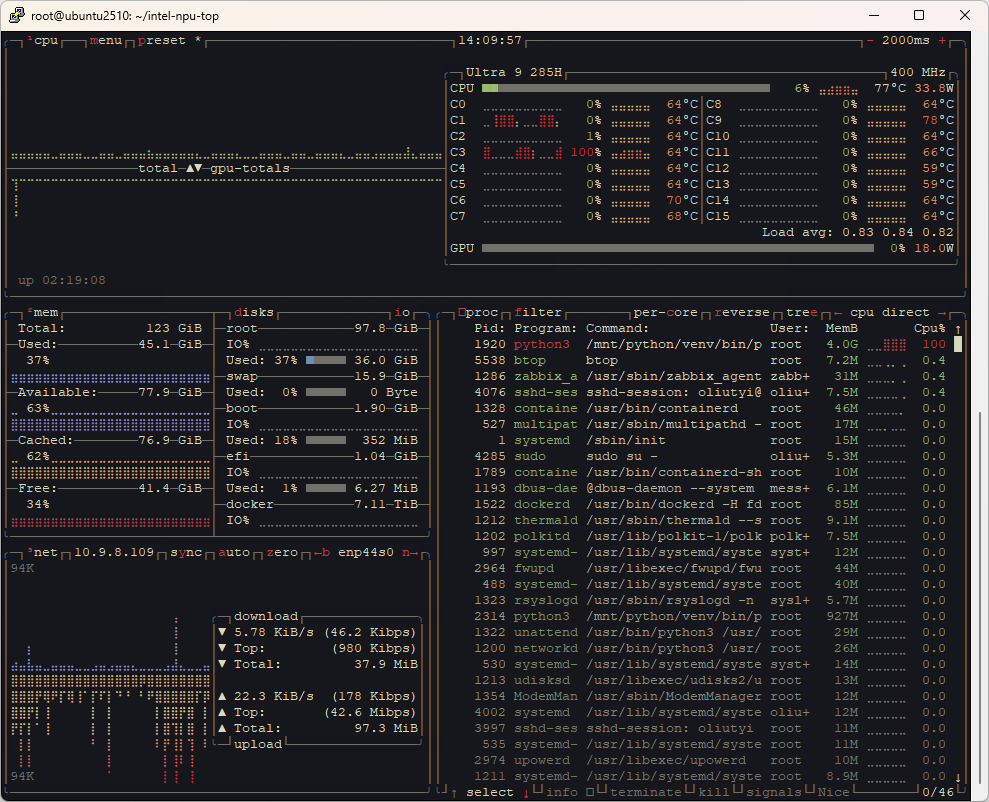The image size is (989, 802).
Task: Toggle reverse sorting of process list
Action: coord(741,313)
